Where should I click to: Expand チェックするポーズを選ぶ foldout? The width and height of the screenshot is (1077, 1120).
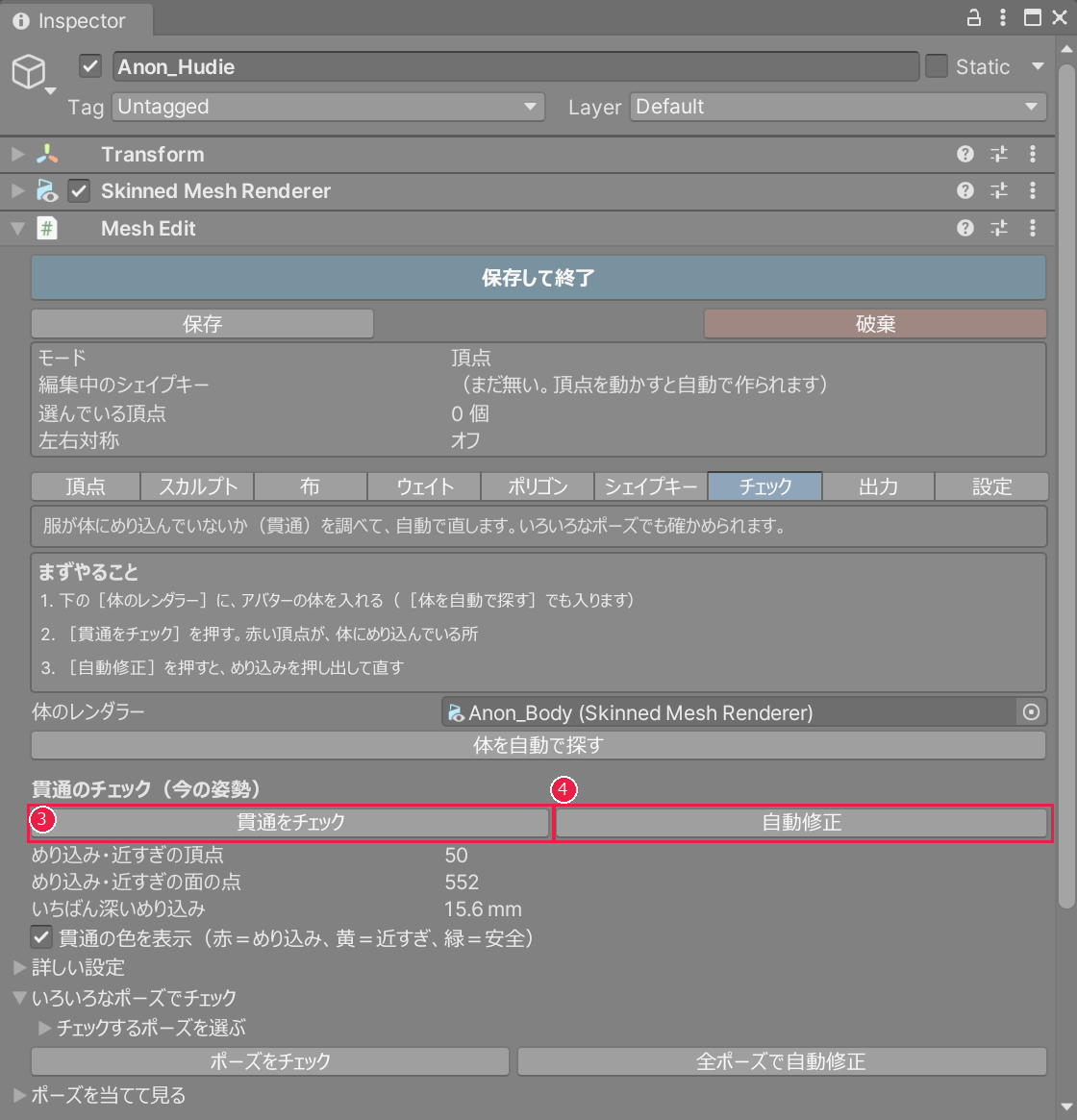pyautogui.click(x=44, y=1028)
